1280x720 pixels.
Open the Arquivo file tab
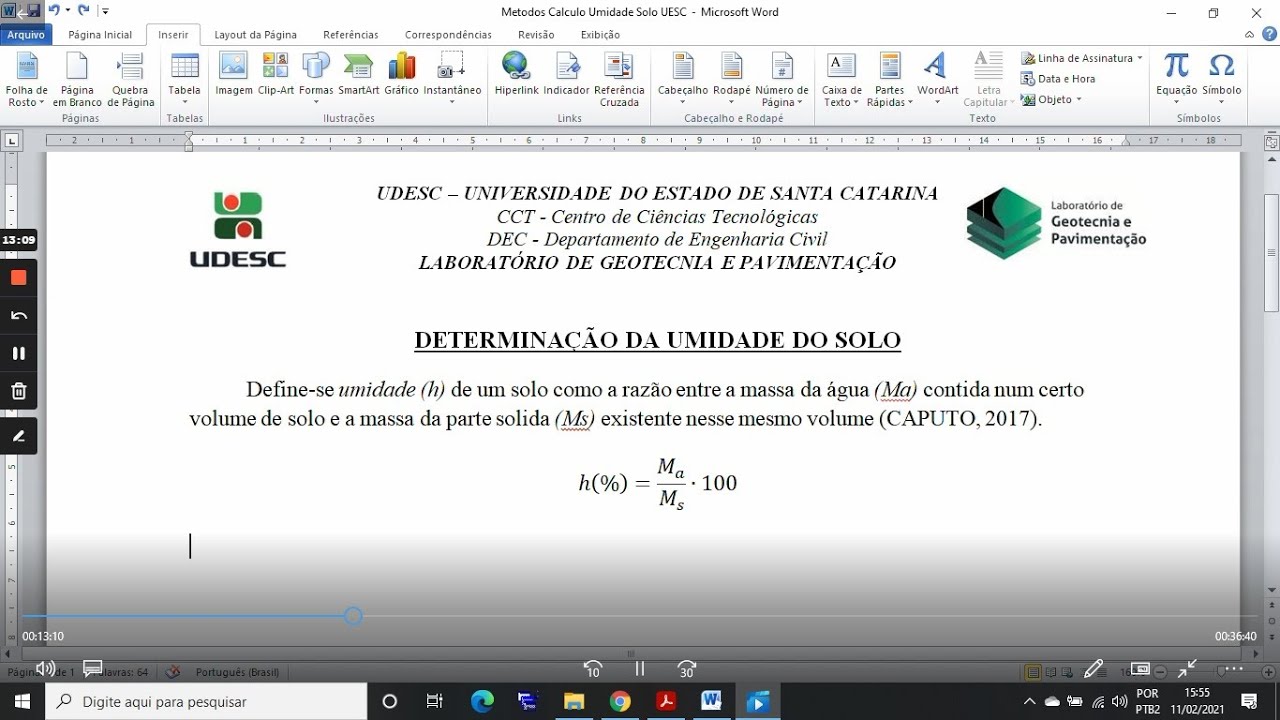tap(26, 34)
